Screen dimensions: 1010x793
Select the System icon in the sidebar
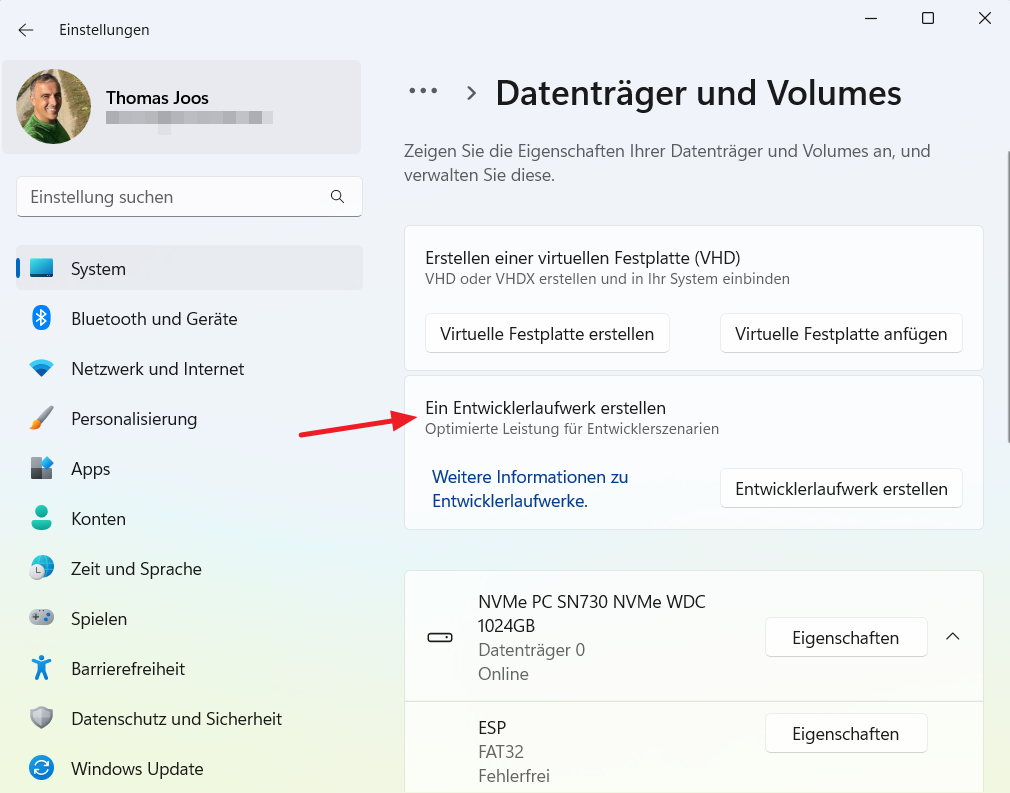pyautogui.click(x=42, y=268)
